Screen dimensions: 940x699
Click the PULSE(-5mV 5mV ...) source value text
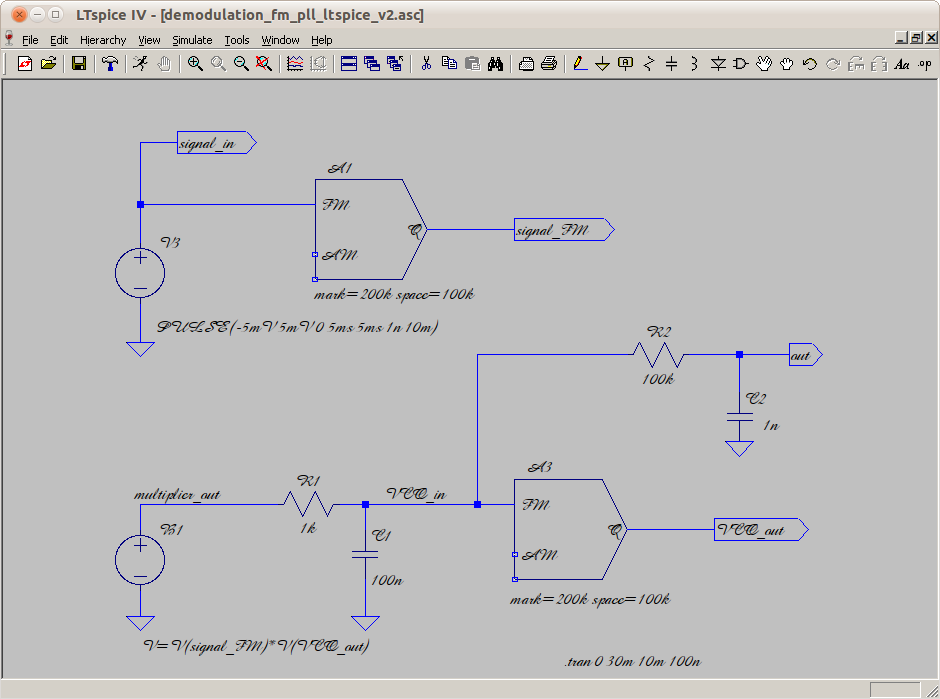tap(297, 327)
